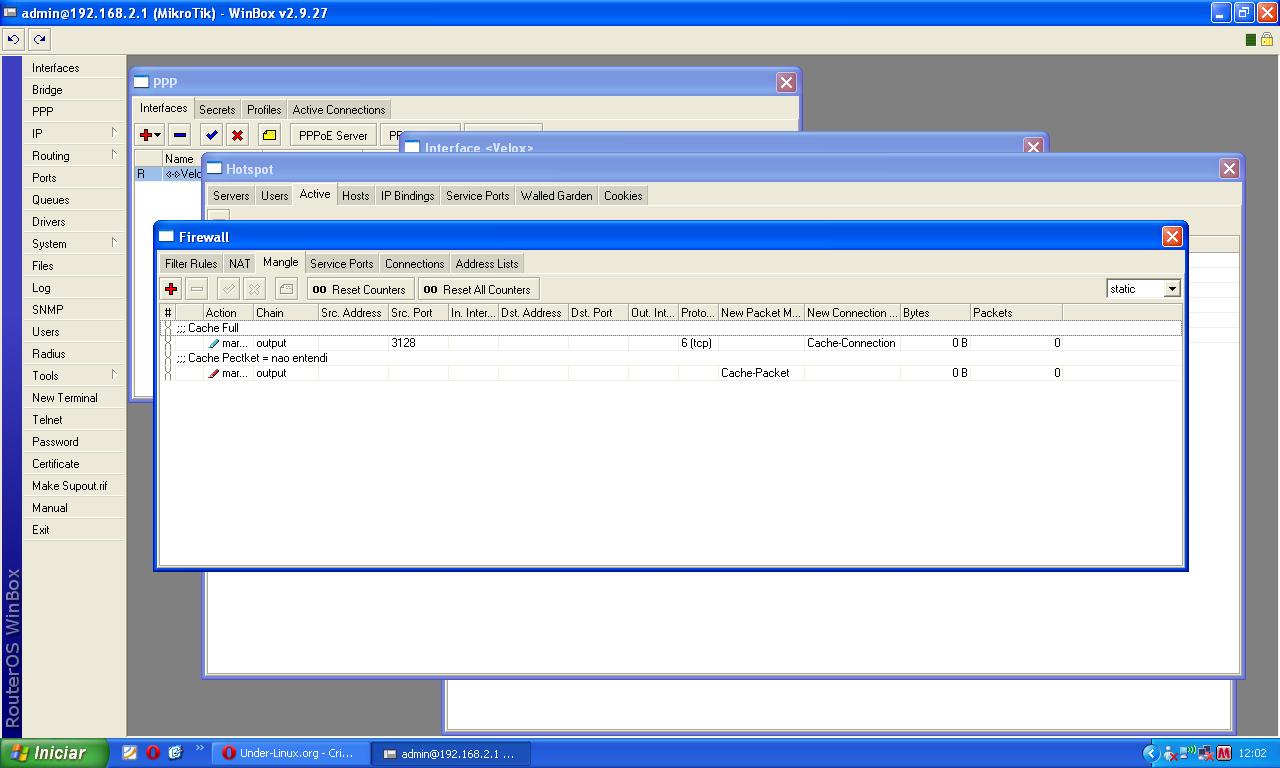1280x768 pixels.
Task: Select the Secrets tab in ppp window
Action: (217, 110)
